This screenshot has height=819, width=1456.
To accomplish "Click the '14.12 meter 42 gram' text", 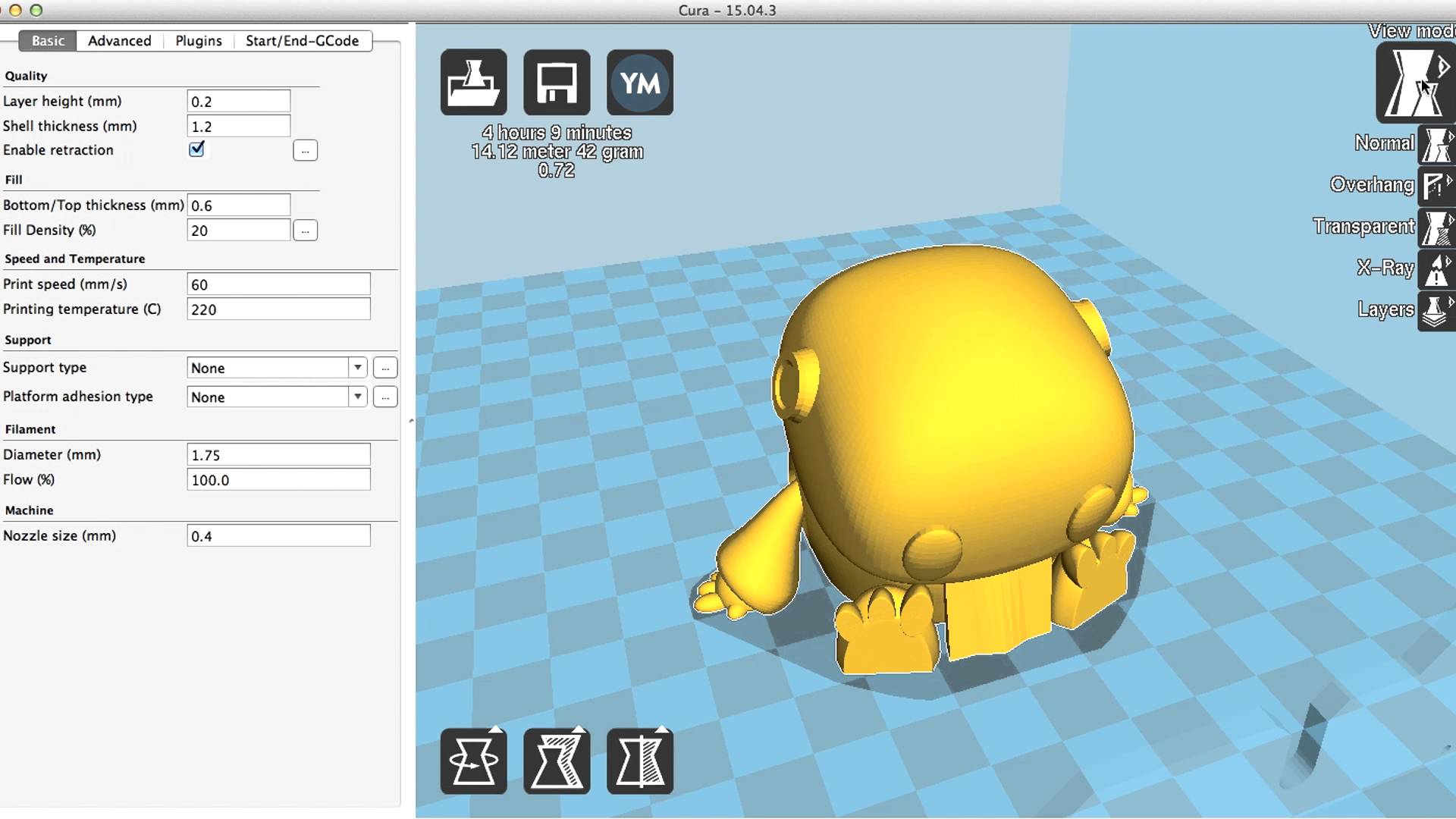I will 557,152.
